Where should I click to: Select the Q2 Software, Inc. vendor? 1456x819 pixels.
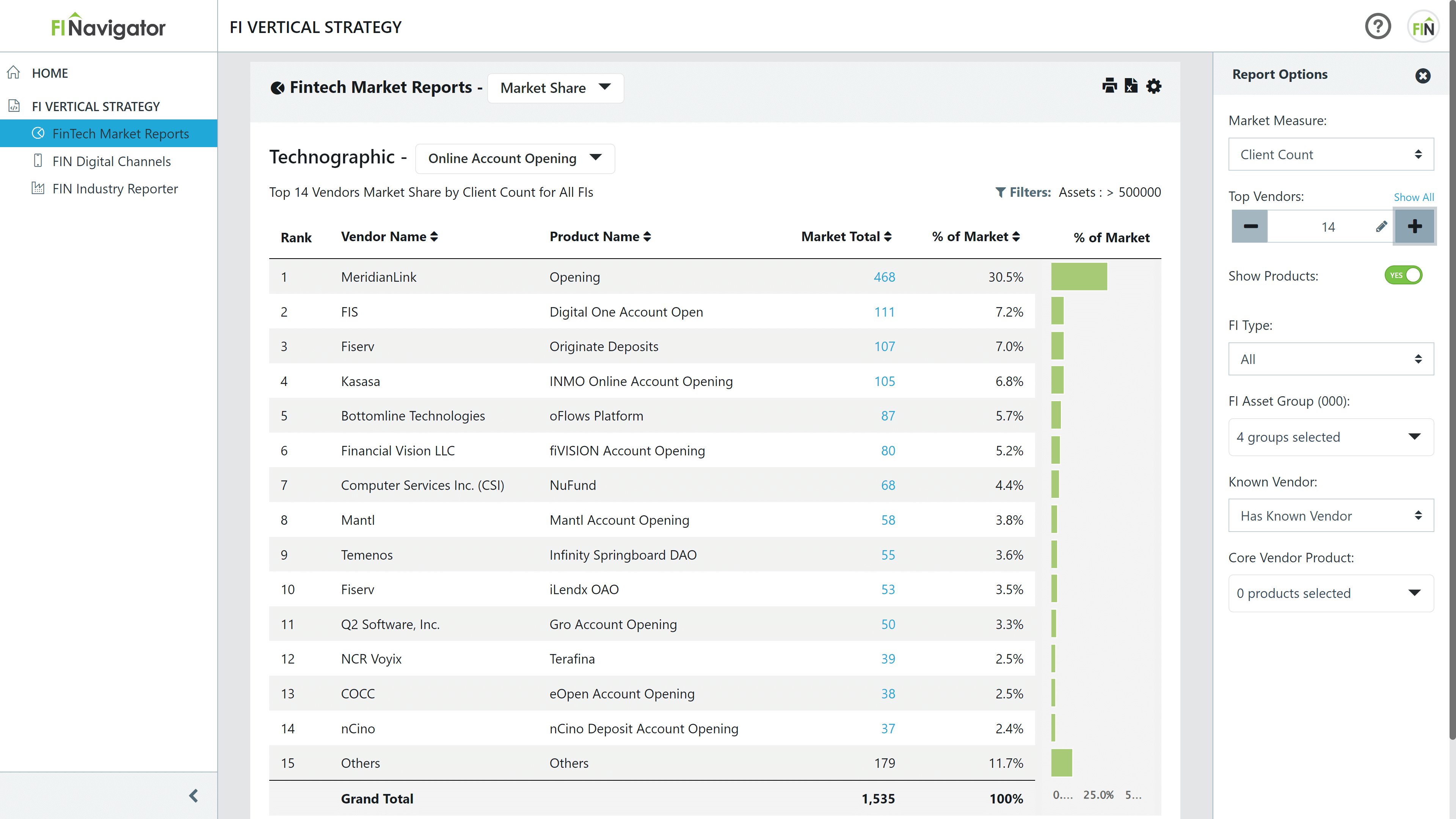[x=390, y=624]
